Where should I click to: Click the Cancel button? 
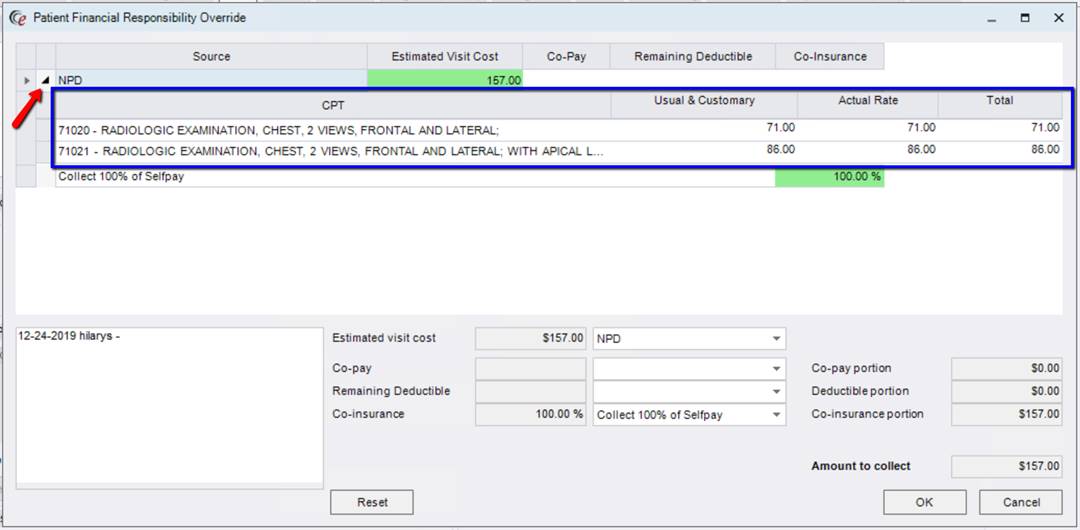(x=1020, y=502)
